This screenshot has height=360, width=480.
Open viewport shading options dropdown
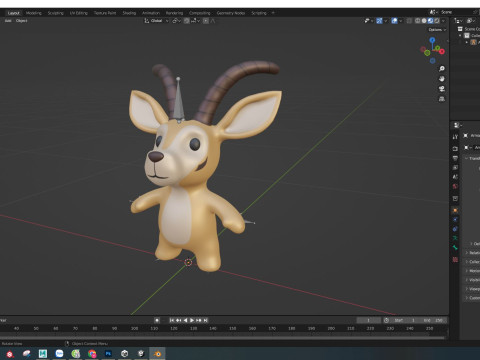[443, 21]
